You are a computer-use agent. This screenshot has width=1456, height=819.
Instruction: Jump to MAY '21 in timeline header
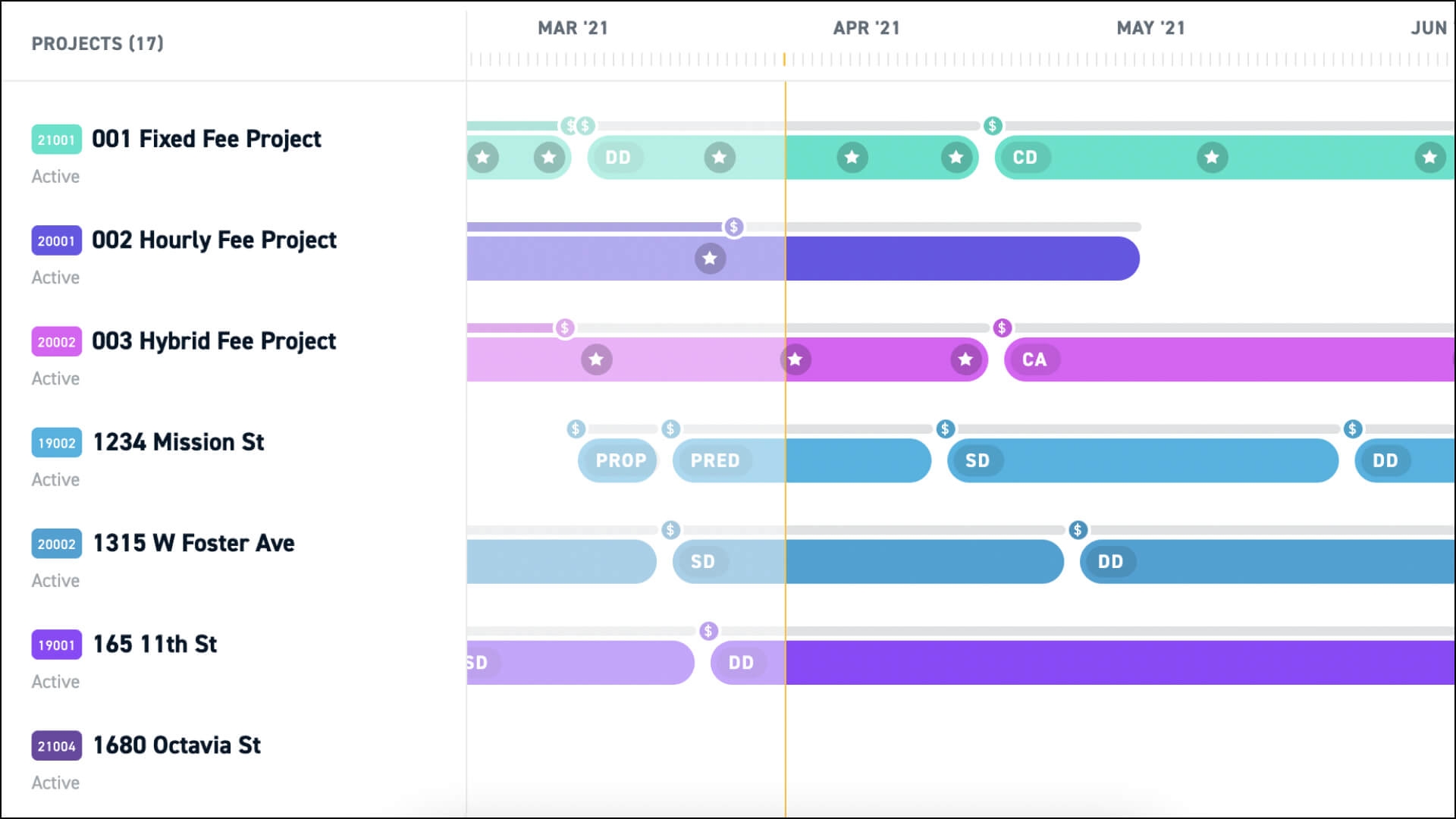1150,28
